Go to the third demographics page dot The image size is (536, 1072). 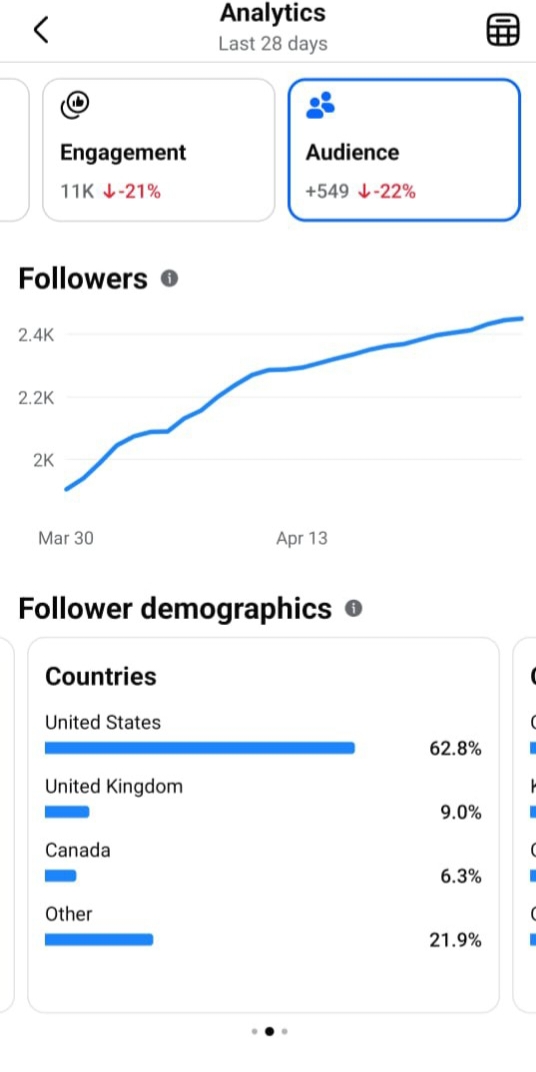[284, 1032]
